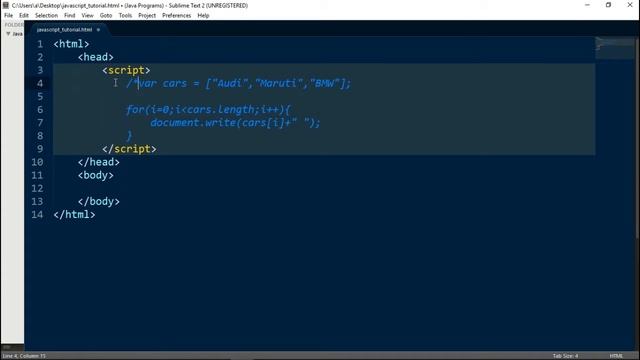Open the Selection menu
The width and height of the screenshot is (640, 360).
pos(46,16)
